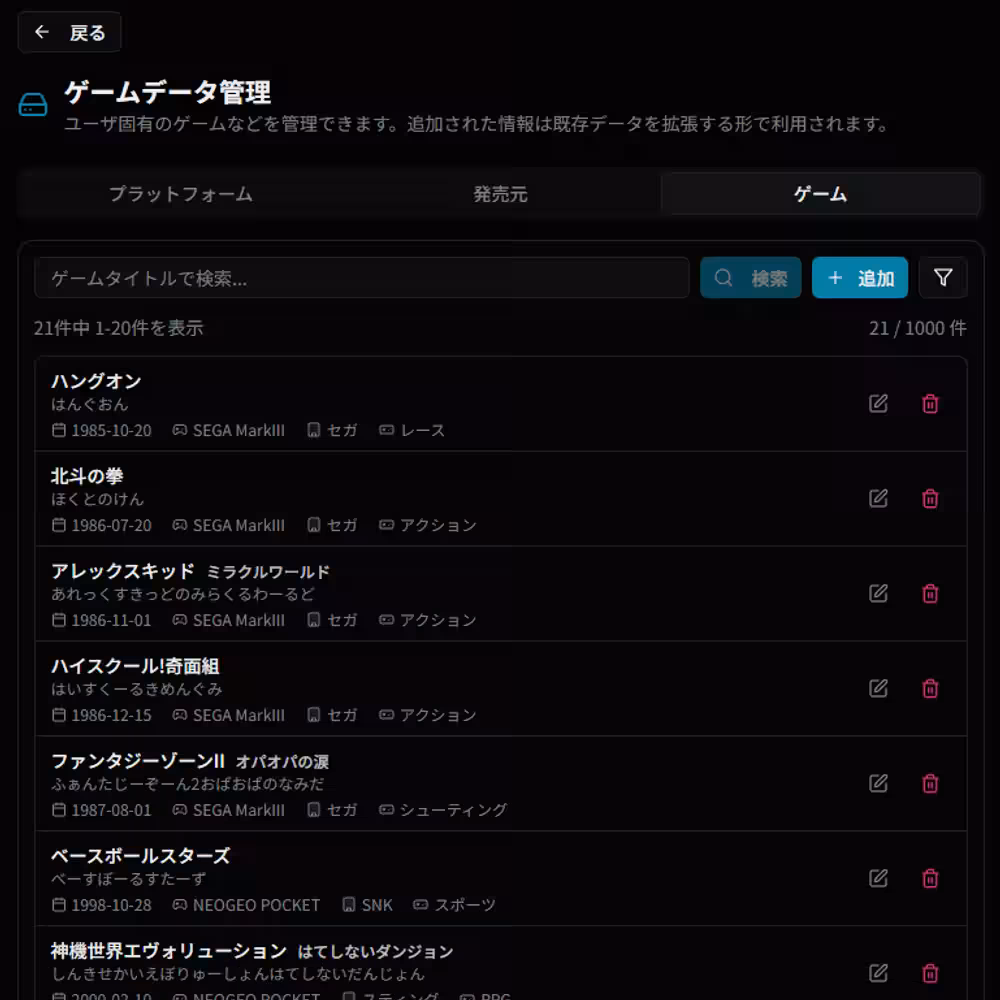Image resolution: width=1000 pixels, height=1000 pixels.
Task: Open the 発売元 tab
Action: pyautogui.click(x=500, y=194)
